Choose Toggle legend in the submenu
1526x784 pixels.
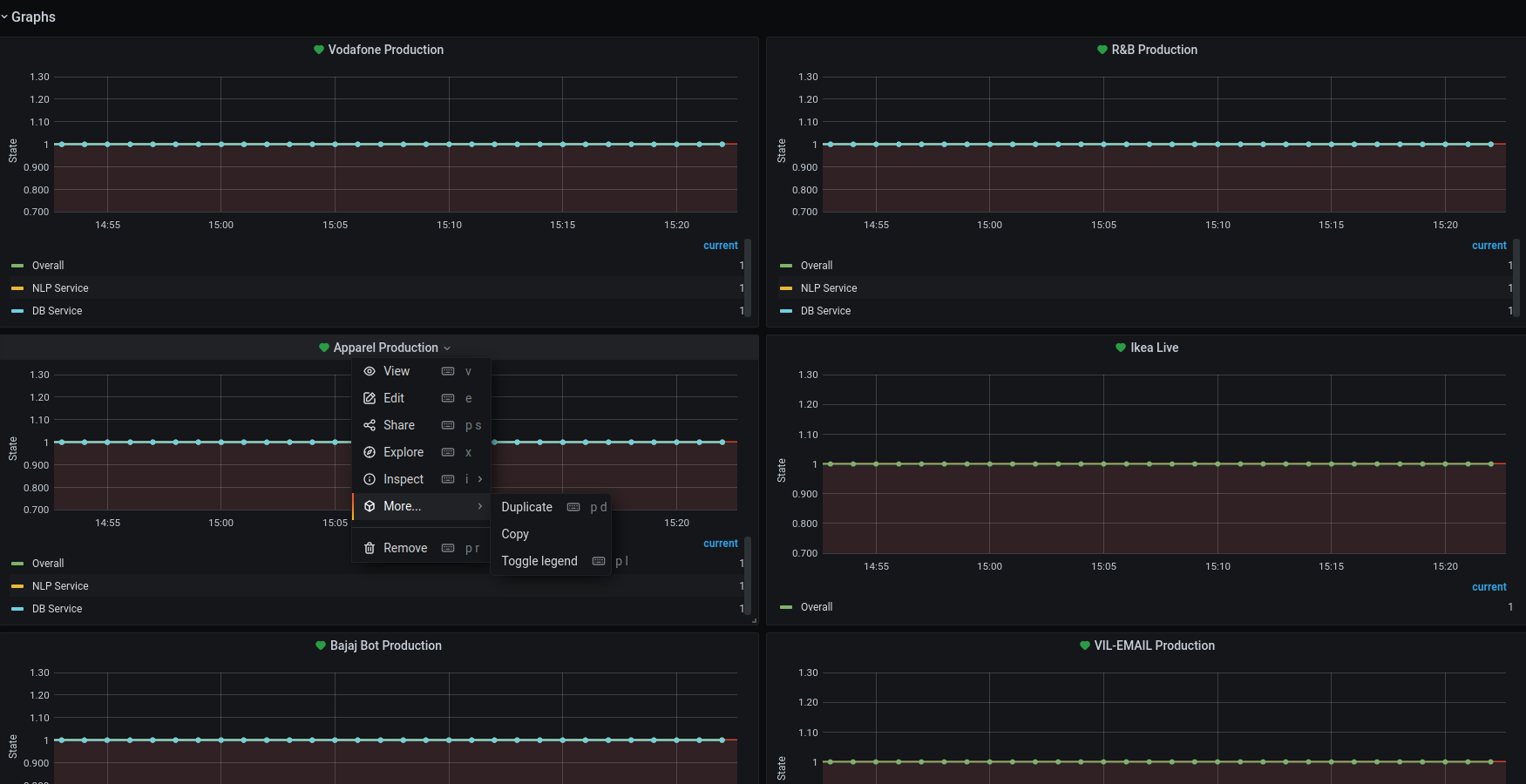click(x=539, y=561)
